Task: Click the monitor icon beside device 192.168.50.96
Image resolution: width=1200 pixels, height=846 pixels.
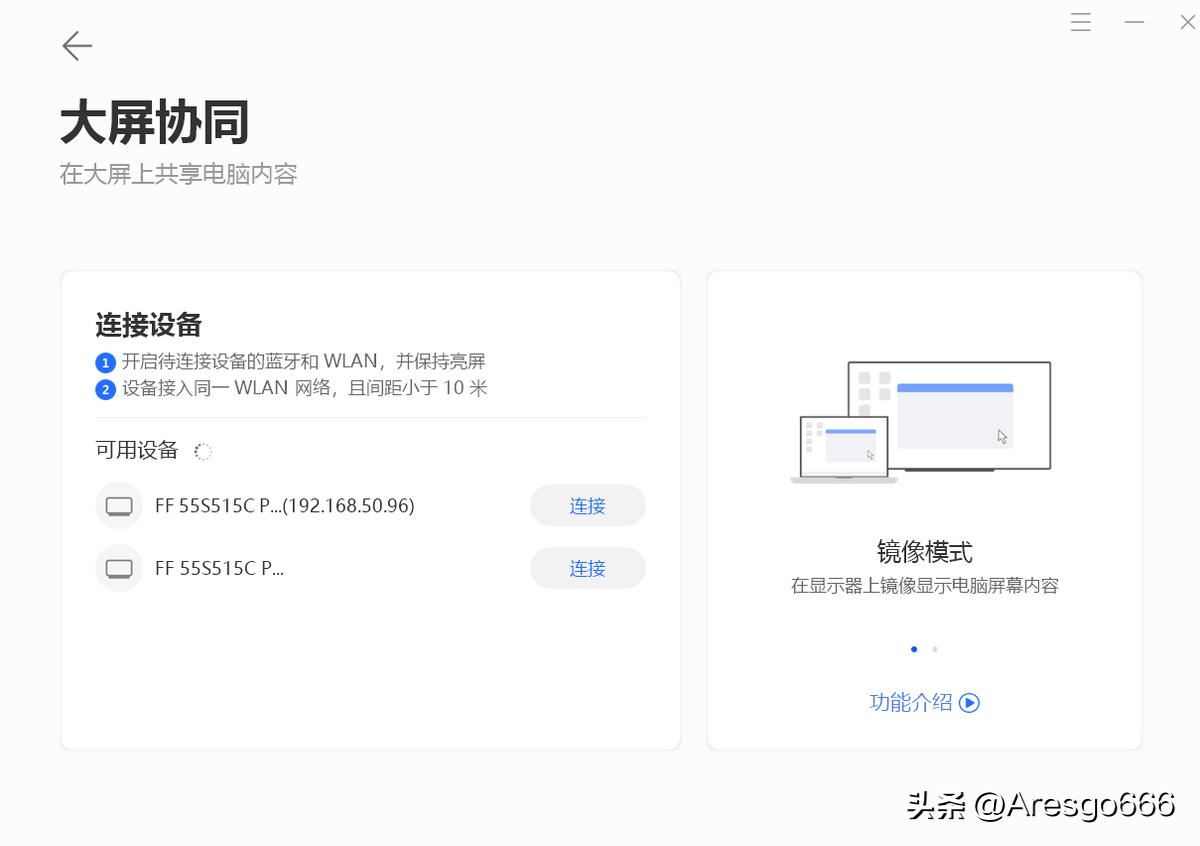Action: coord(118,506)
